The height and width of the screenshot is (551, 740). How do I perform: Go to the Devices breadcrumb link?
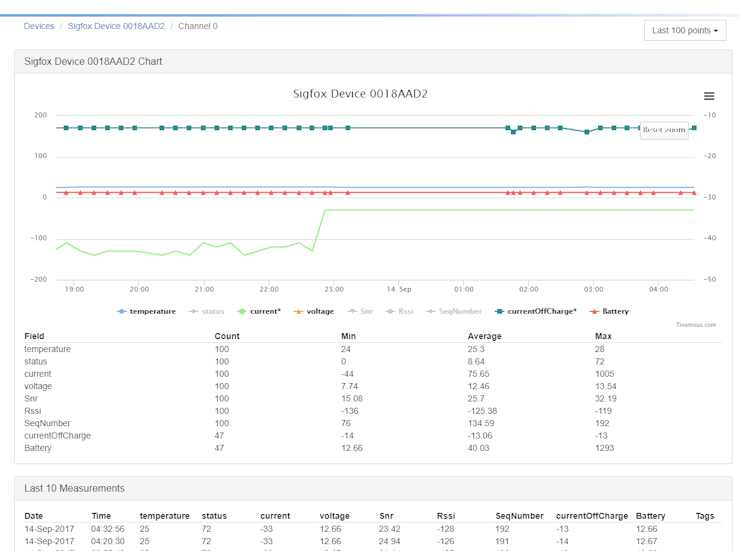(39, 26)
